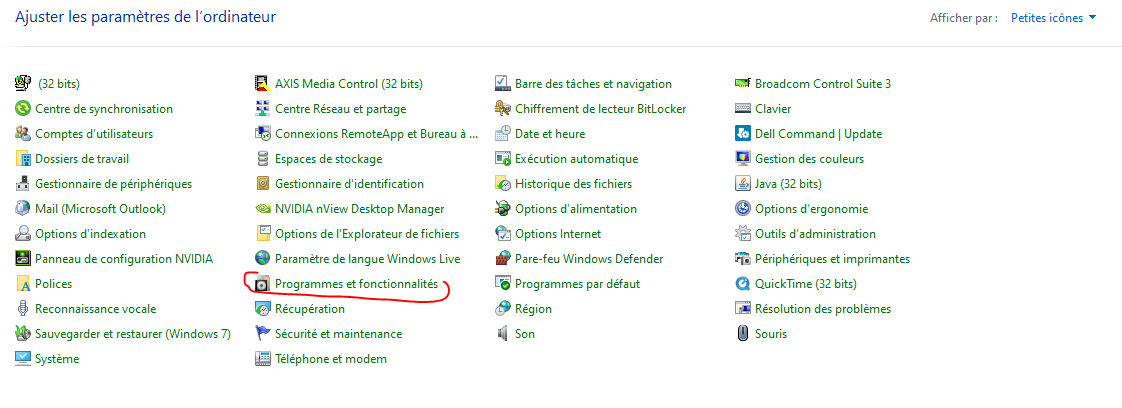
Task: Click the Dossiers de travail icon
Action: pyautogui.click(x=23, y=159)
